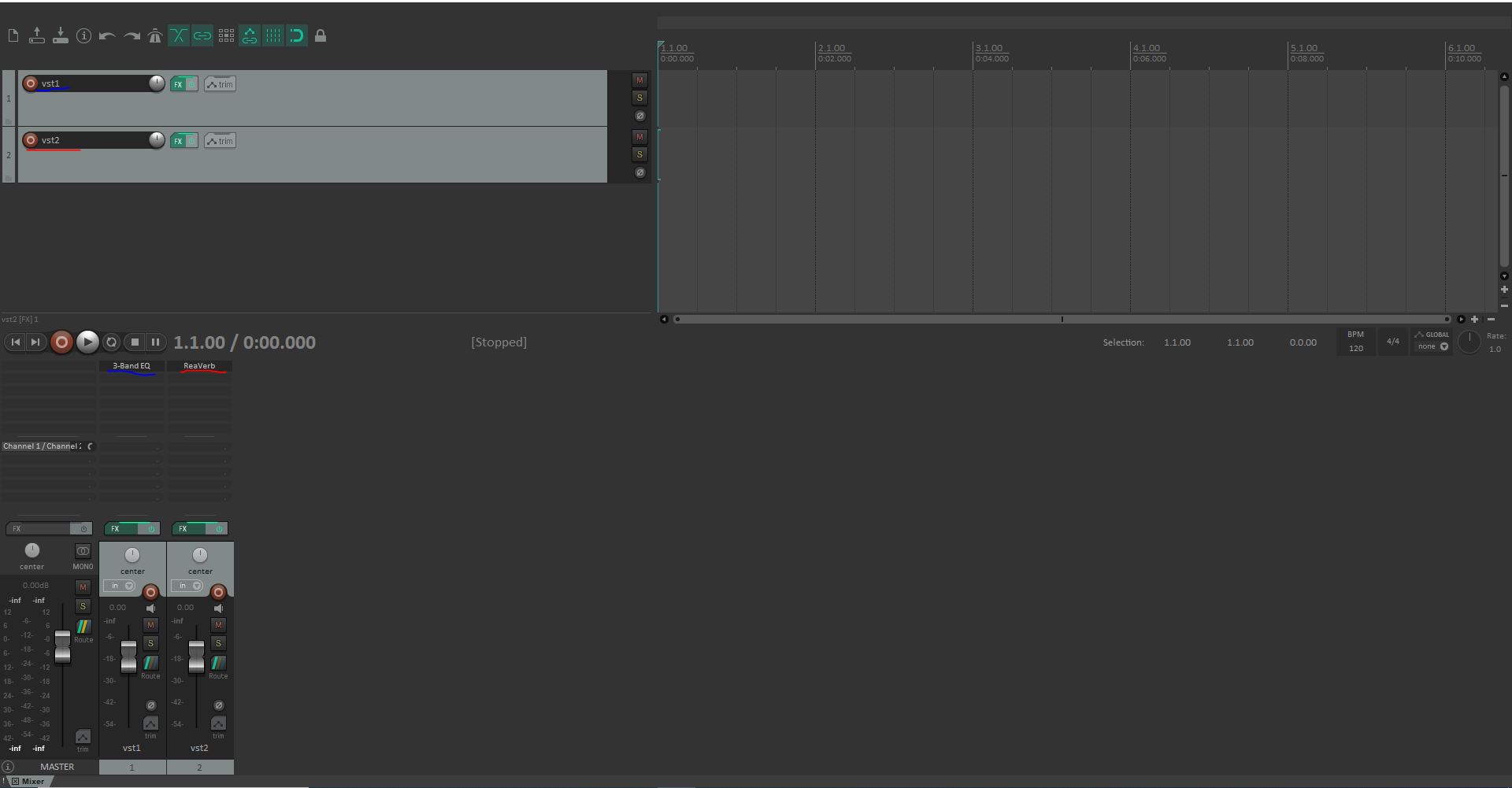This screenshot has height=788, width=1512.
Task: Open FX chain for vst1 track panel
Action: coord(178,84)
